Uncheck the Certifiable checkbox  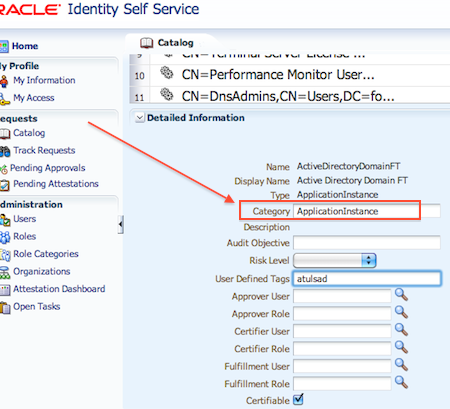click(x=298, y=399)
